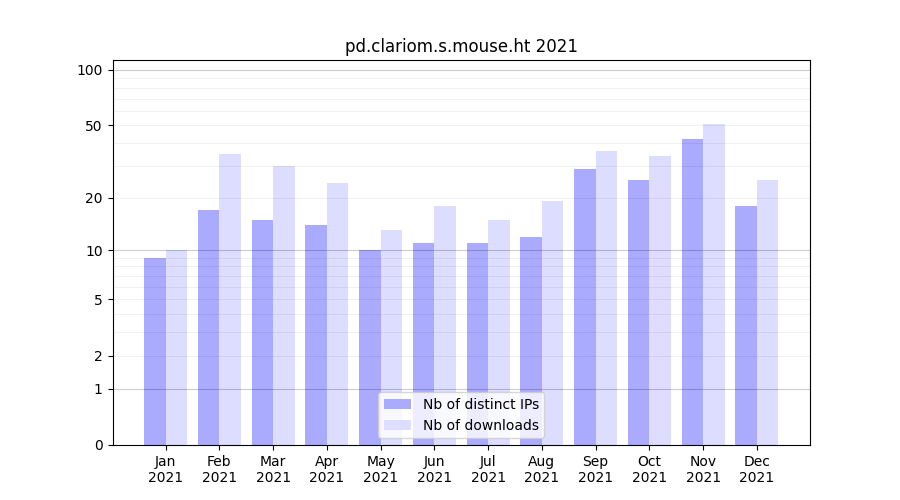
Task: Click the Apr 2021 downloads bar
Action: point(337,314)
